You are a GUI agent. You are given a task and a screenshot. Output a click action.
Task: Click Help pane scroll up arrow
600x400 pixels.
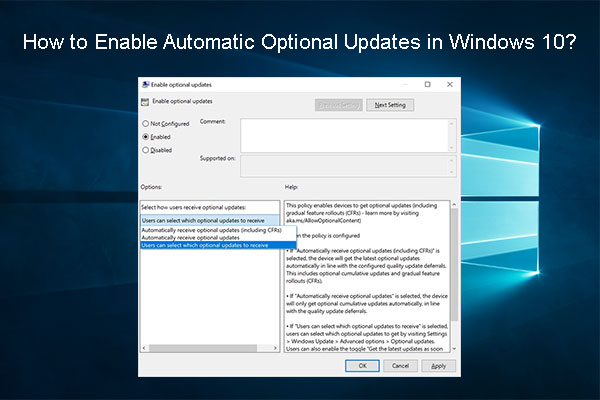454,205
